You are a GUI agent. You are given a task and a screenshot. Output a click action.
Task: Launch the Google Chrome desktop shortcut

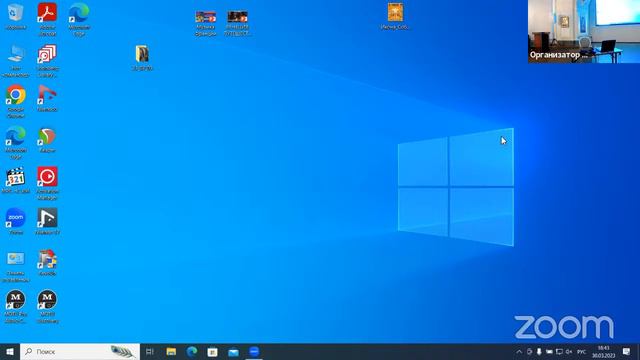coord(16,95)
